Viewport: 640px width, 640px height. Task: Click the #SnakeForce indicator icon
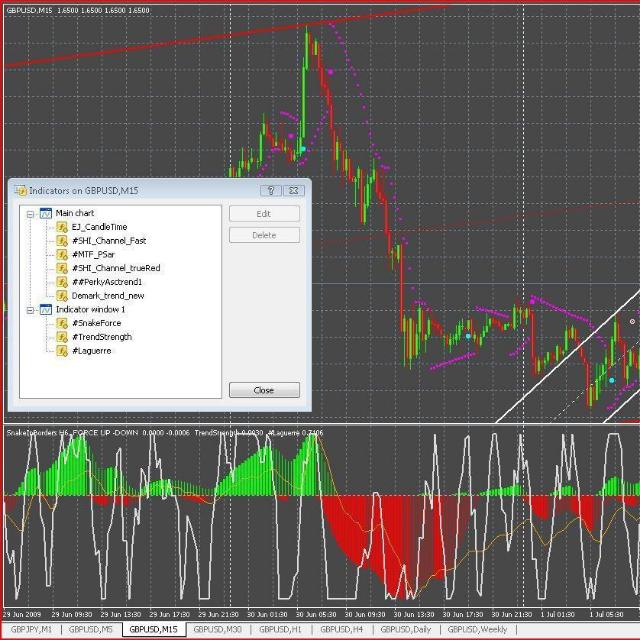[x=62, y=323]
